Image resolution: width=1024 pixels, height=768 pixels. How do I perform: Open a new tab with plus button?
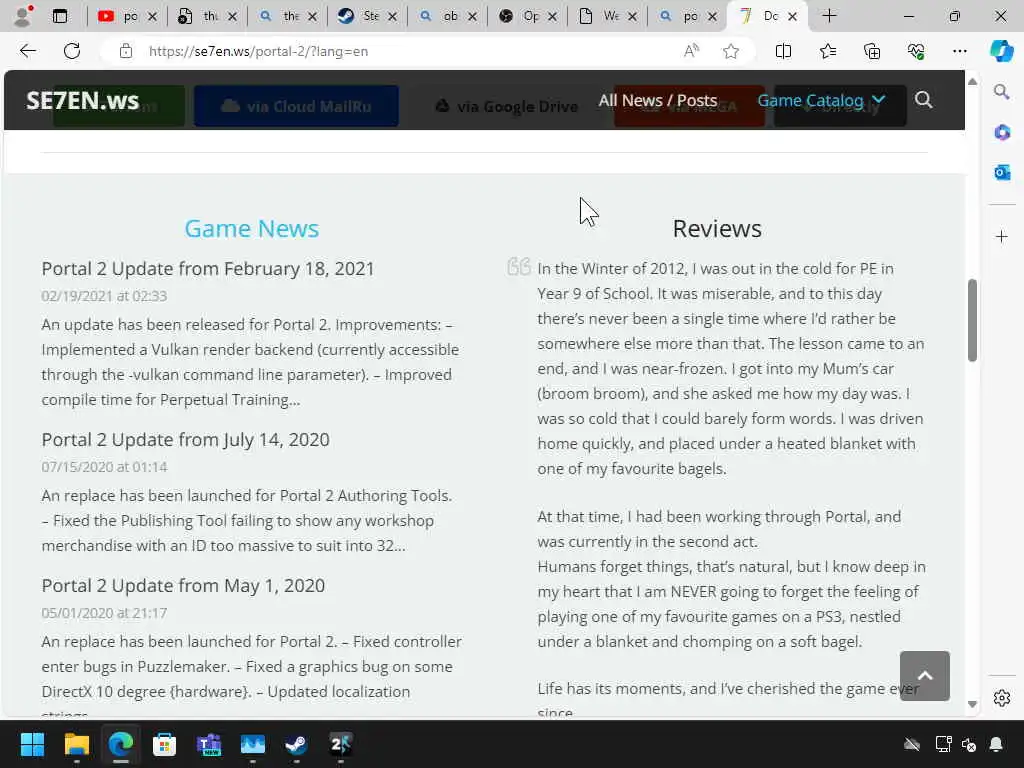click(x=829, y=16)
